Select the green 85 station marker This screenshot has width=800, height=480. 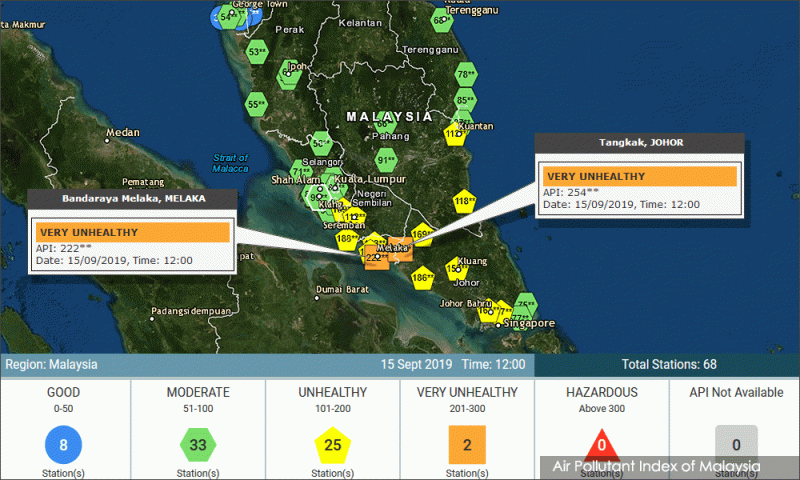[x=465, y=100]
